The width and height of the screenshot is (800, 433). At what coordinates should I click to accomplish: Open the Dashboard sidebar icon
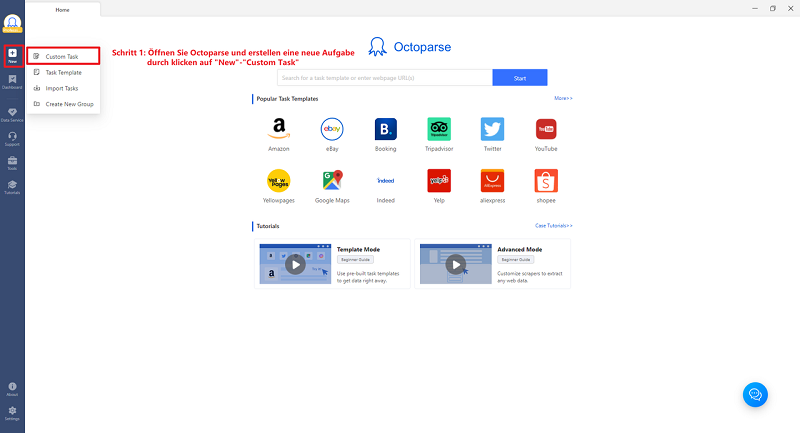point(12,82)
